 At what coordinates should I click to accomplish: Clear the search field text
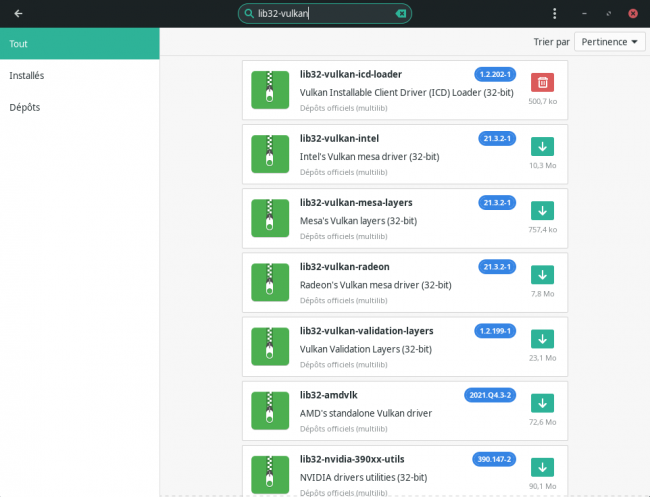(400, 14)
